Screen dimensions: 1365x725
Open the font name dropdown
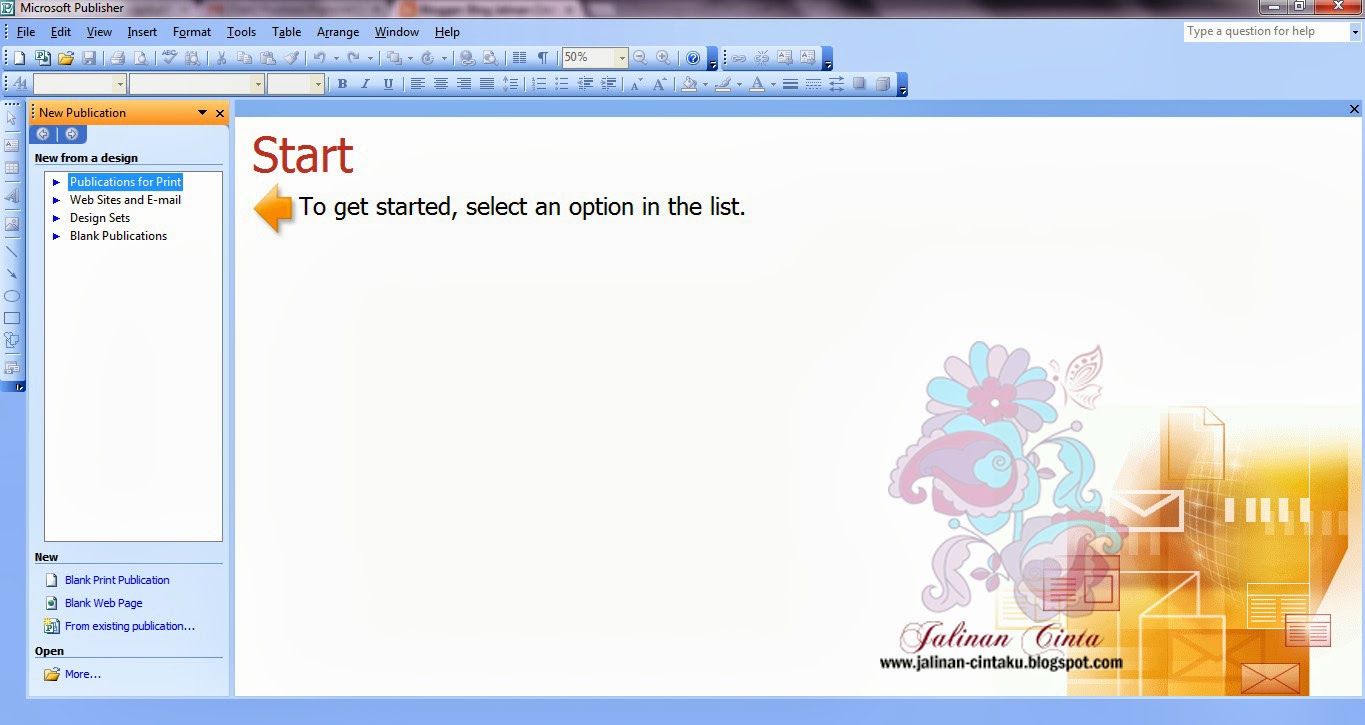pyautogui.click(x=258, y=85)
